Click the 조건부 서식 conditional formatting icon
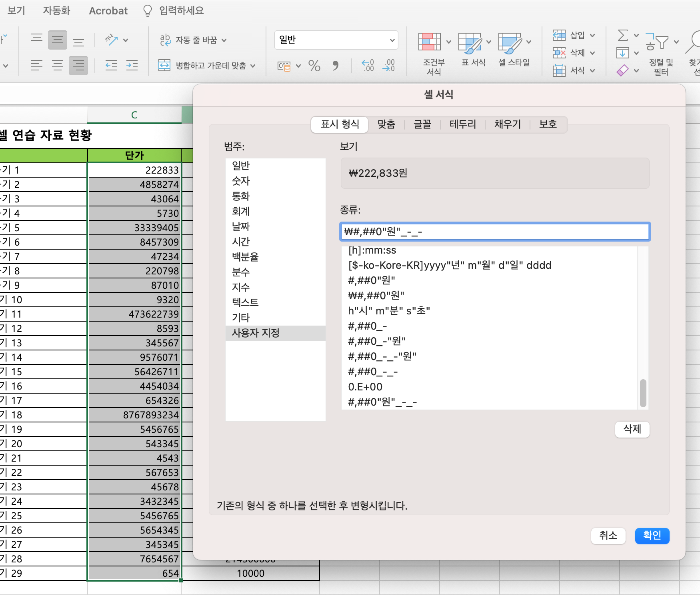Image resolution: width=700 pixels, height=595 pixels. click(429, 42)
